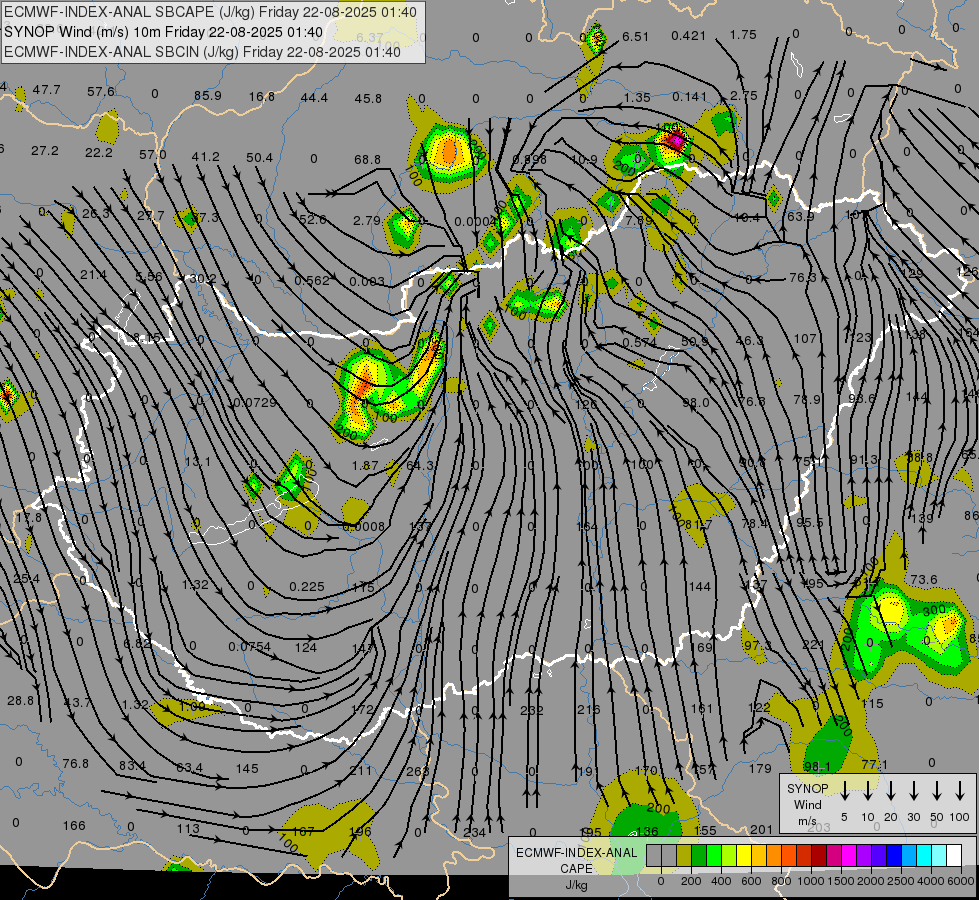Screen dimensions: 979x900
Task: Pick the dark green swatch above 200
Action: 699,856
